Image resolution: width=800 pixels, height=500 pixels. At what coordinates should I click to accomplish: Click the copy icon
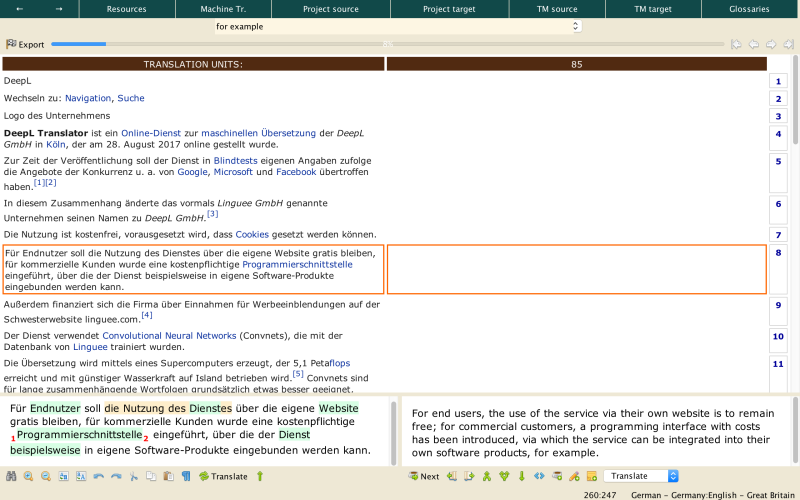click(151, 476)
